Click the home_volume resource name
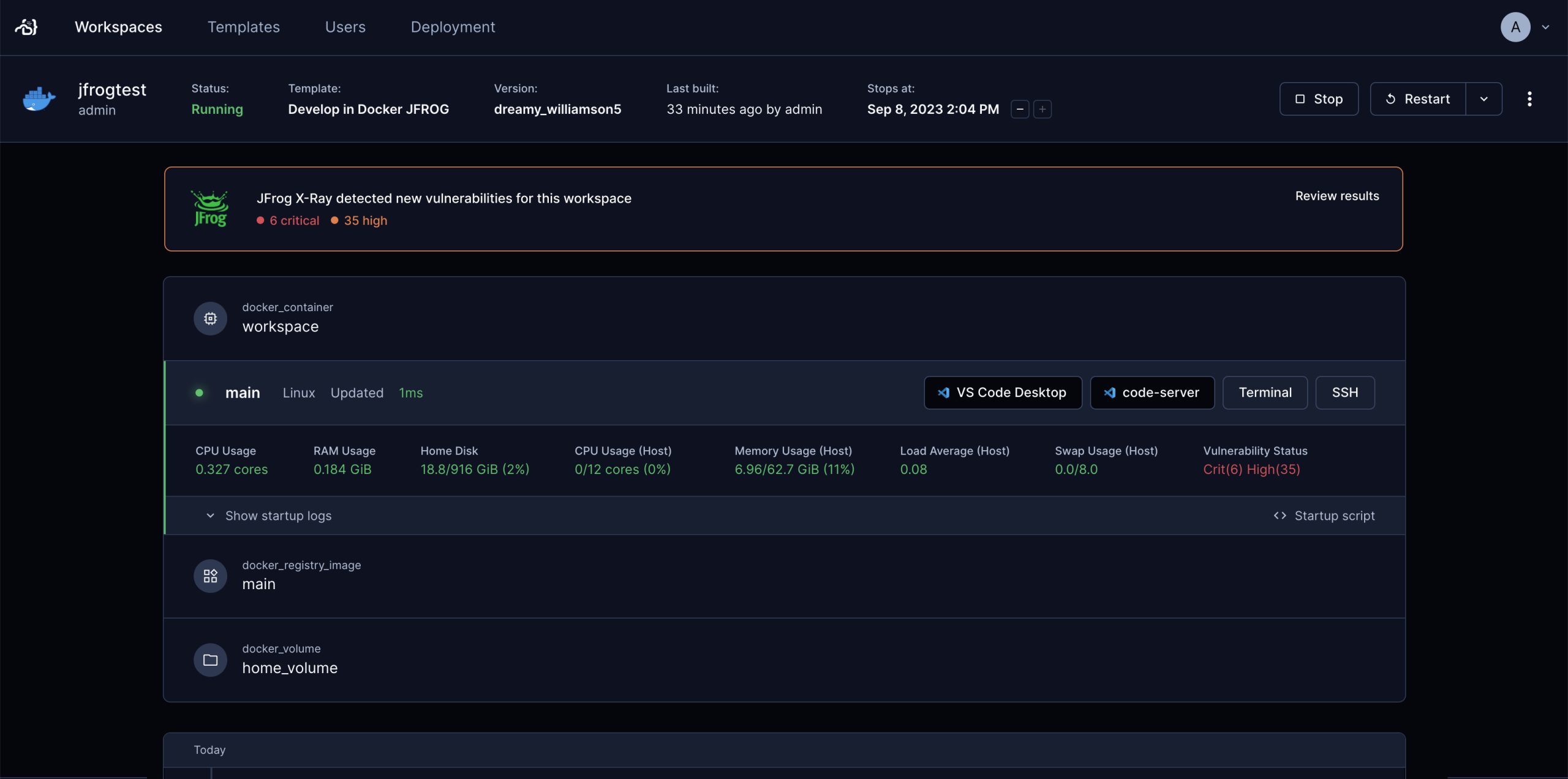Image resolution: width=1568 pixels, height=779 pixels. [x=290, y=668]
